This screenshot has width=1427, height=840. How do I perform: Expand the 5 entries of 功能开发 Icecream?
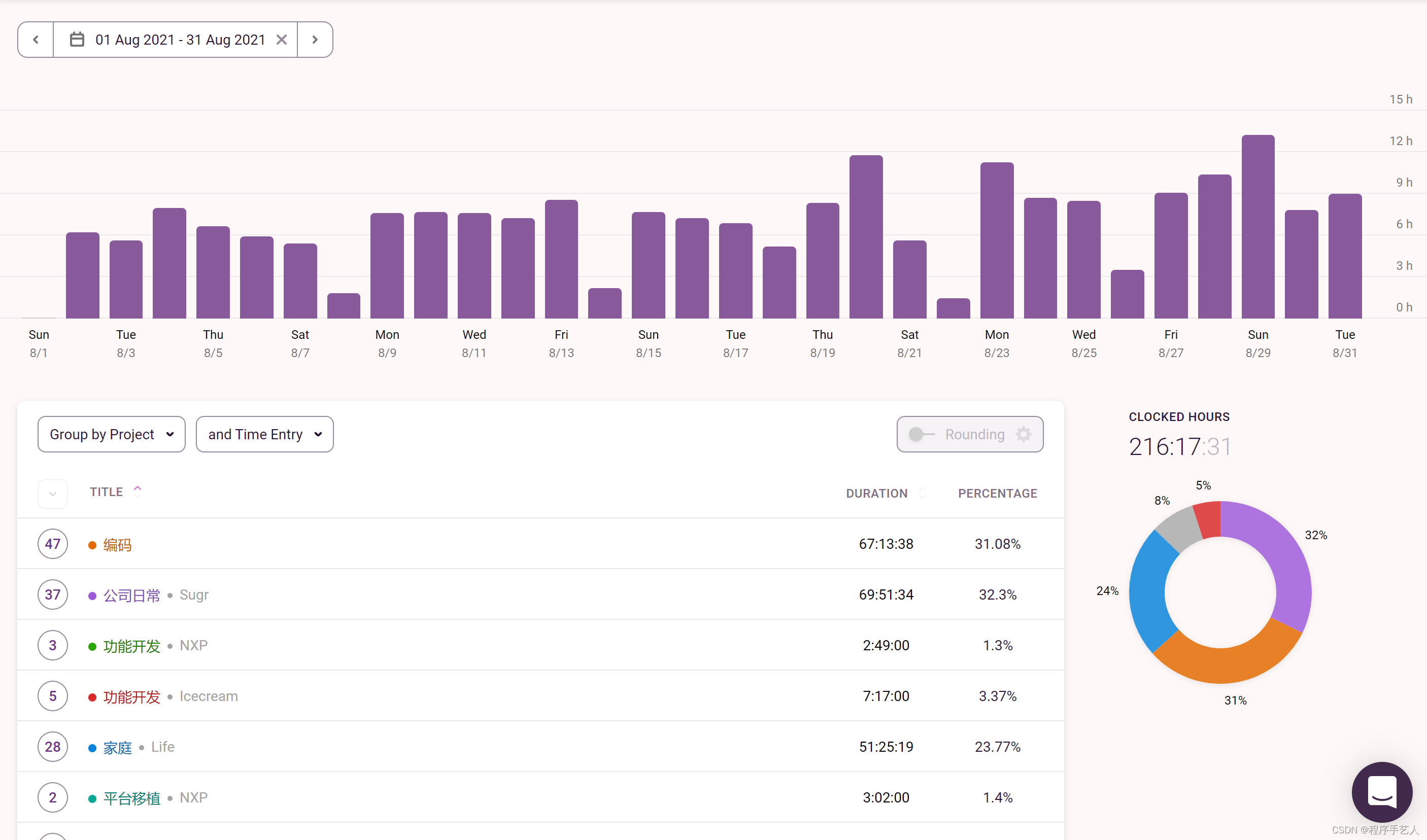pyautogui.click(x=53, y=695)
